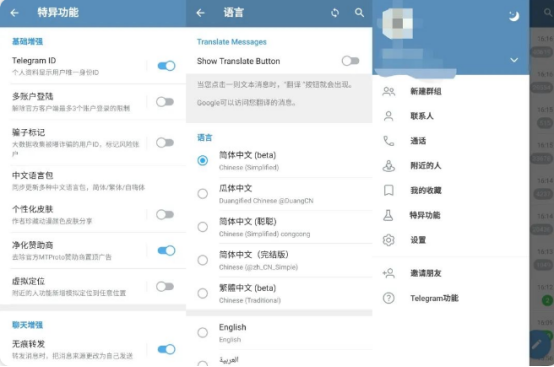Go back from 语言 screen
This screenshot has width=554, height=367.
pyautogui.click(x=200, y=13)
